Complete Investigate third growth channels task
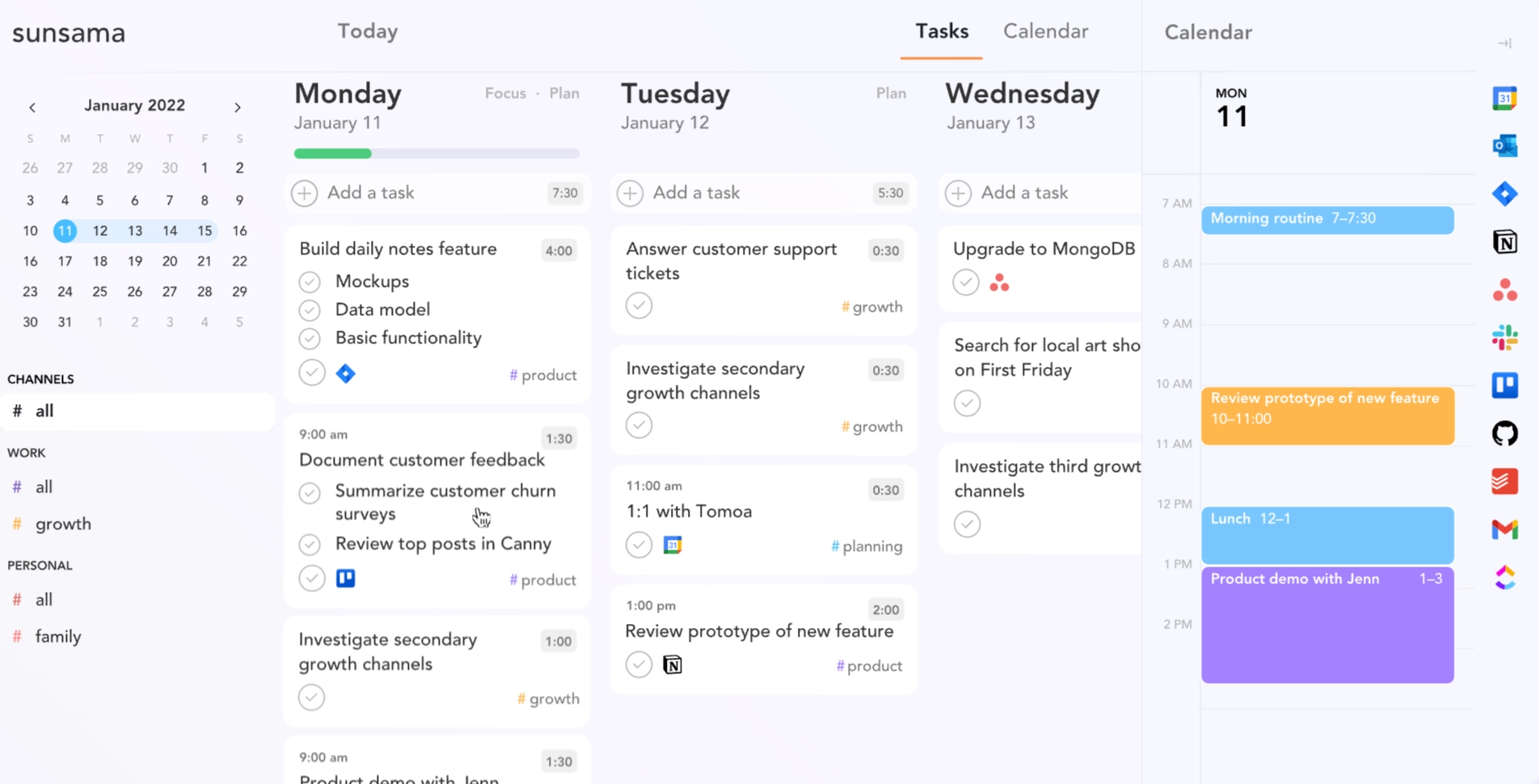 point(968,524)
